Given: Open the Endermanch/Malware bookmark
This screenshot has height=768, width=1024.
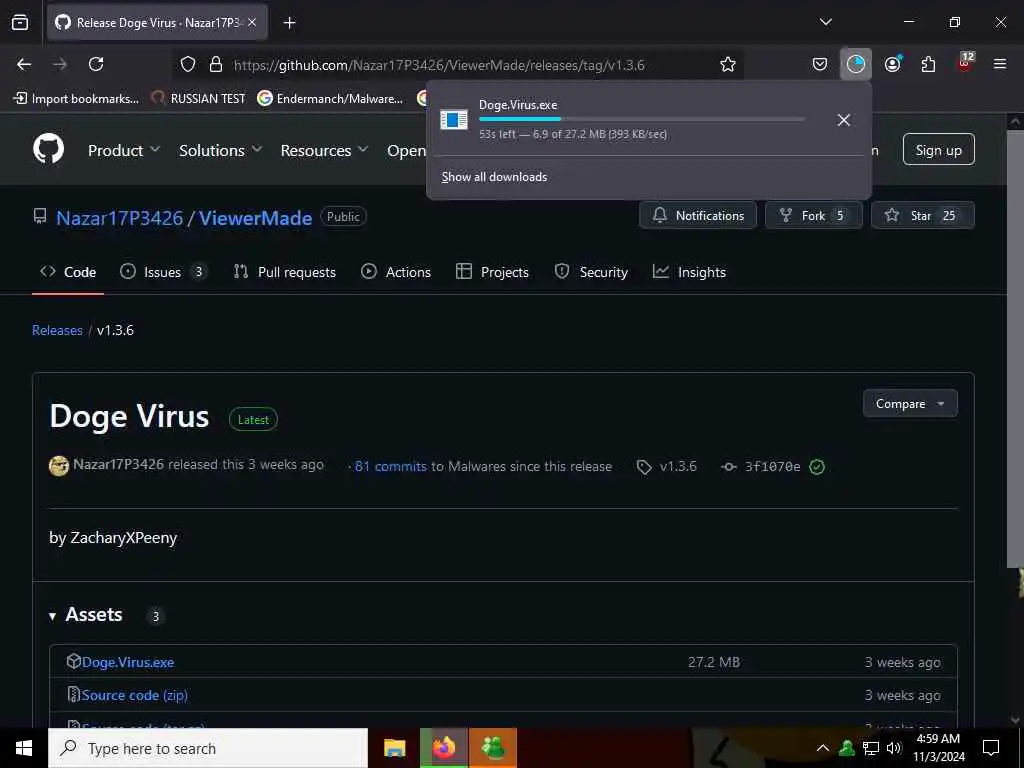Looking at the screenshot, I should tap(330, 99).
